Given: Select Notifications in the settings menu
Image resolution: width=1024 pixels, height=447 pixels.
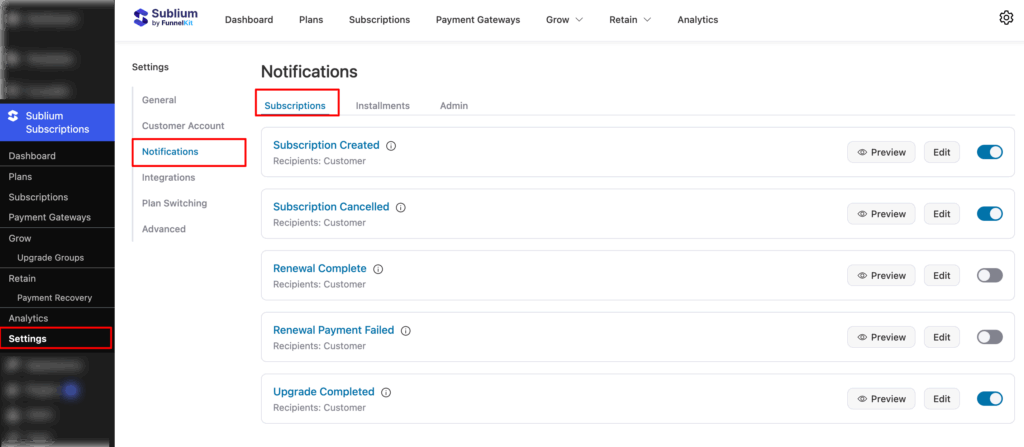Looking at the screenshot, I should [x=170, y=152].
